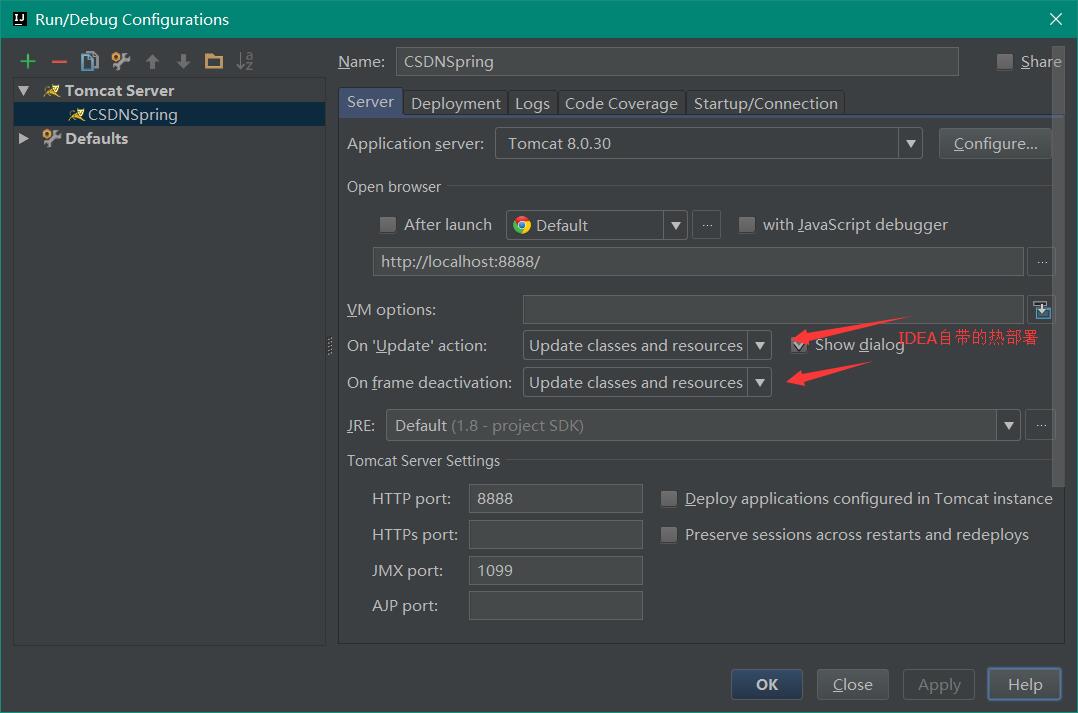Click the Configure... button
The image size is (1078, 713).
click(995, 144)
